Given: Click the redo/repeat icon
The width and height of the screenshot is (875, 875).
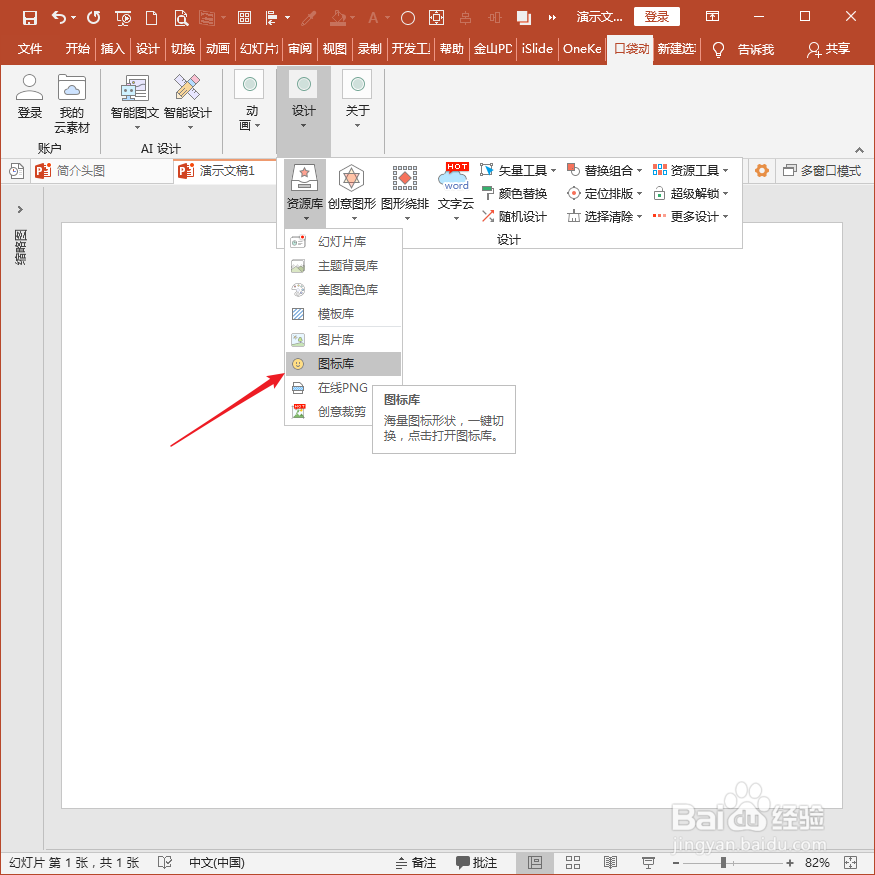Looking at the screenshot, I should click(93, 18).
